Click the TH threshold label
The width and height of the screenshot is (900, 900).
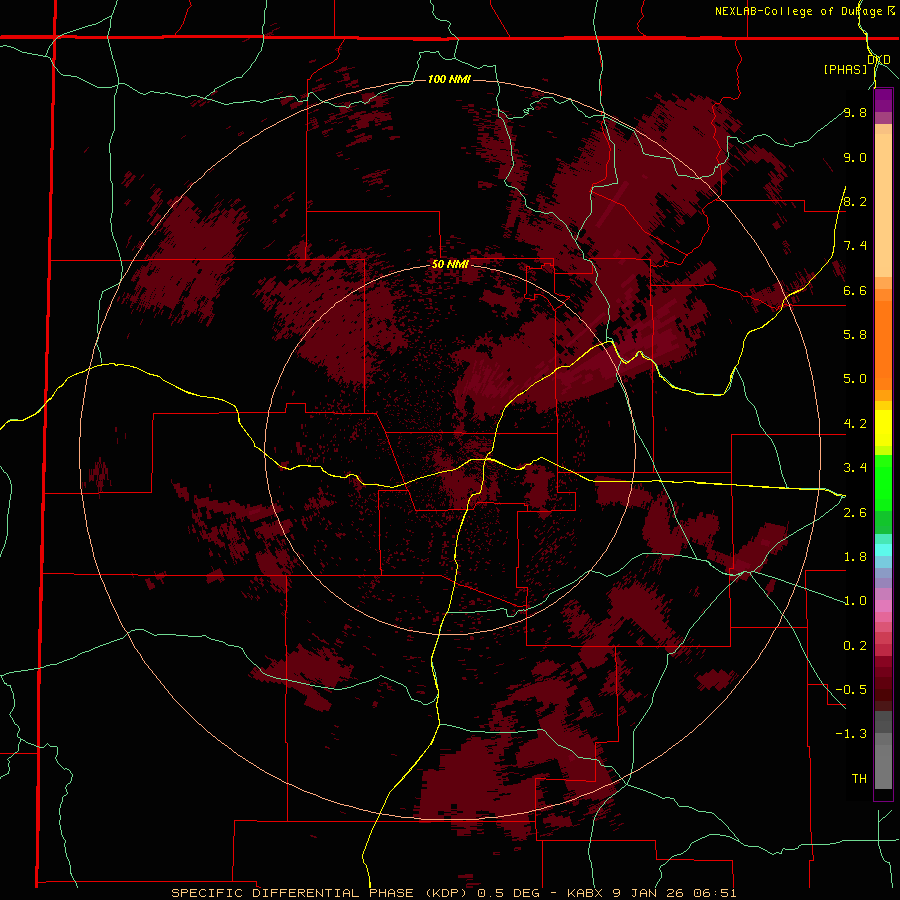pyautogui.click(x=859, y=779)
